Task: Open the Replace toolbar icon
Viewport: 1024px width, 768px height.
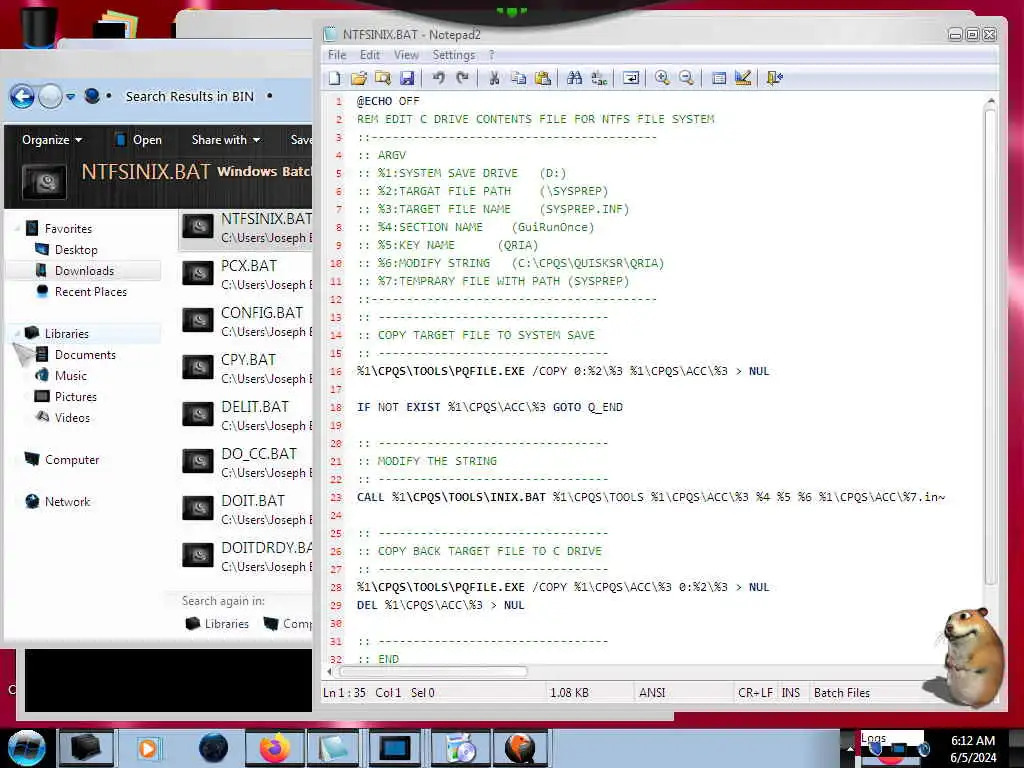Action: click(x=599, y=78)
